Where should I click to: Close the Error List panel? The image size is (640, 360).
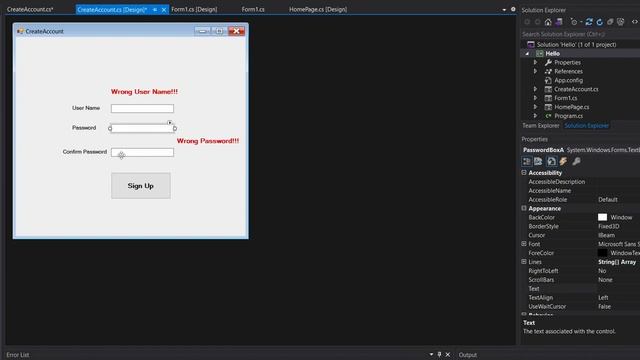(448, 354)
